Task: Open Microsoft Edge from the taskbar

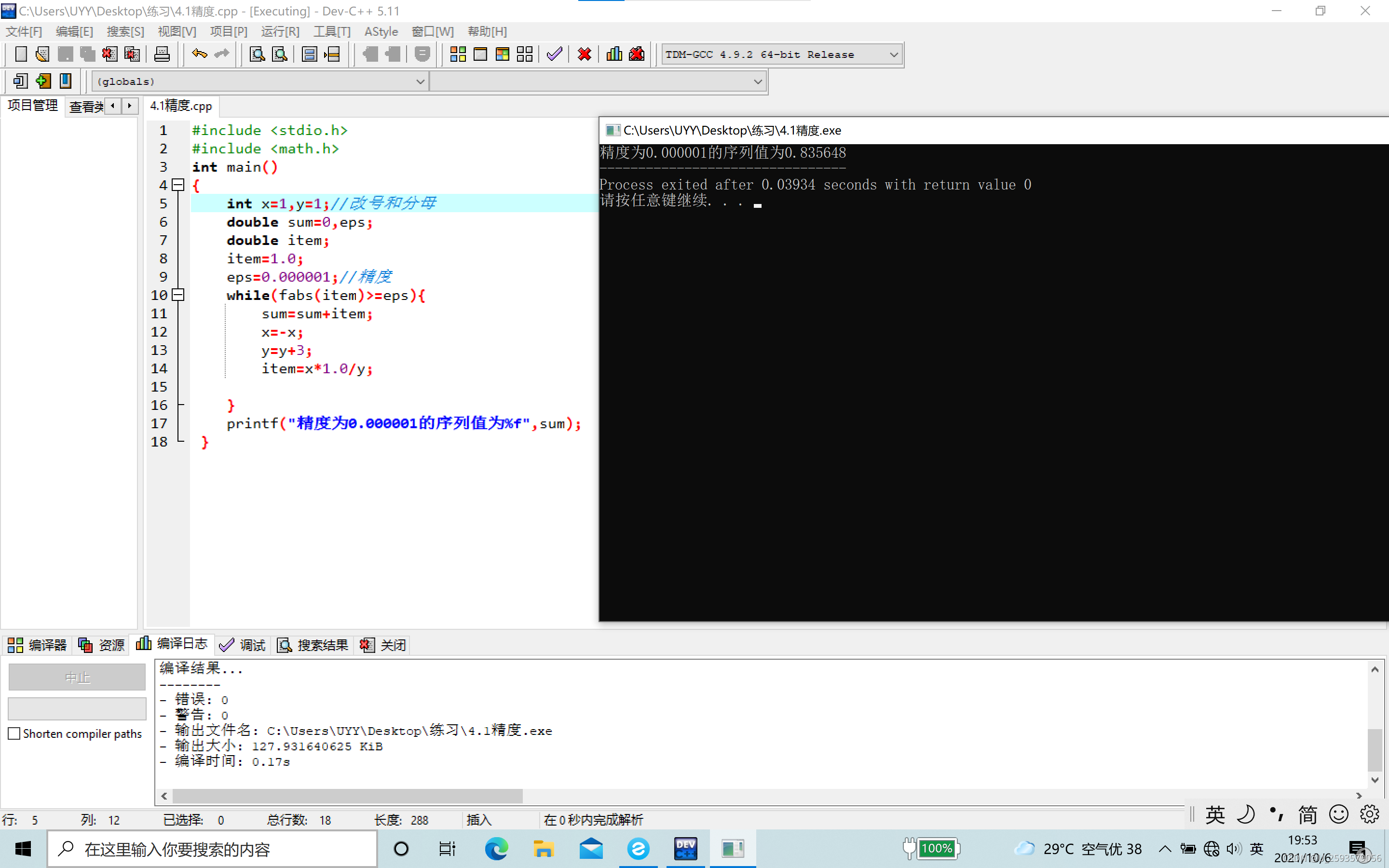Action: (496, 849)
